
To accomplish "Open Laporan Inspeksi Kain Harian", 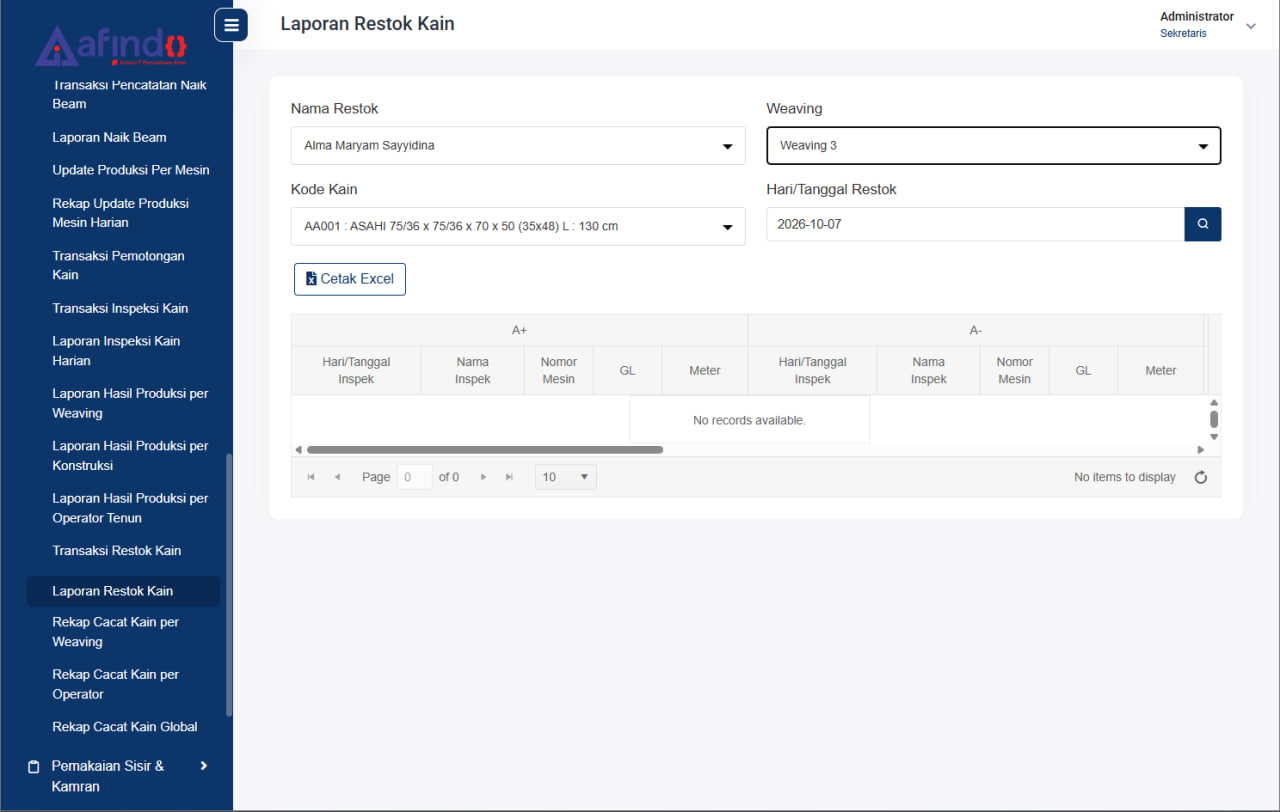I will click(x=116, y=351).
